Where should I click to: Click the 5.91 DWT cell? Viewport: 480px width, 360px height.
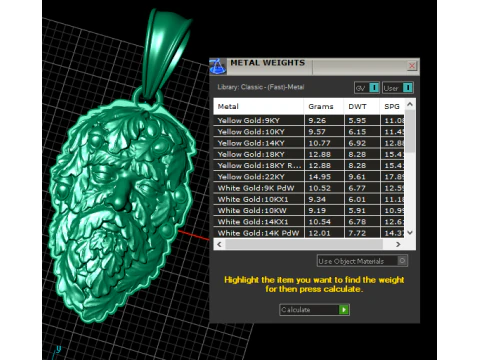coord(362,211)
